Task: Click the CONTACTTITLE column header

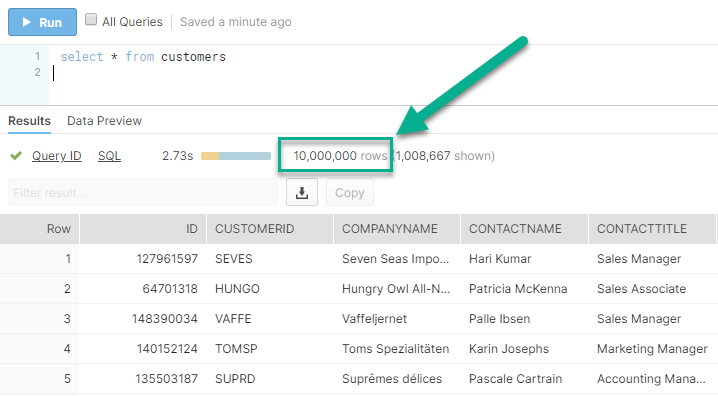Action: click(653, 228)
